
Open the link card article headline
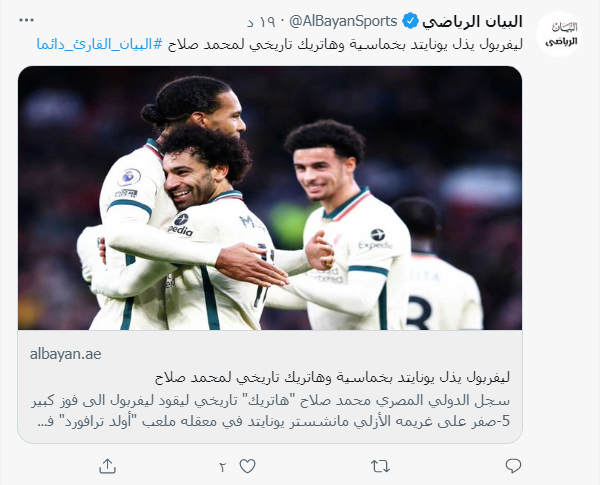click(332, 378)
